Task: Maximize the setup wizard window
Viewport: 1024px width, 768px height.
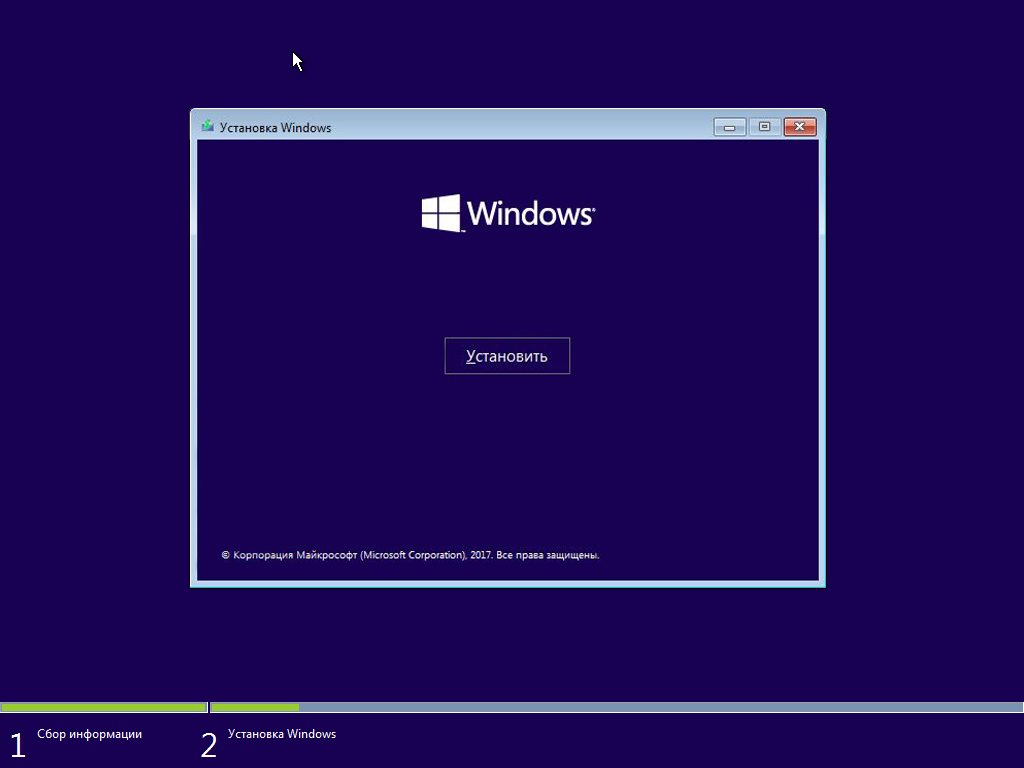Action: click(x=764, y=126)
